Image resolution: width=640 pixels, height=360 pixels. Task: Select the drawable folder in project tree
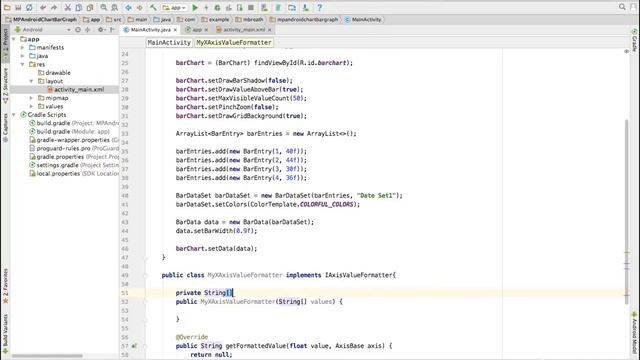[x=54, y=73]
